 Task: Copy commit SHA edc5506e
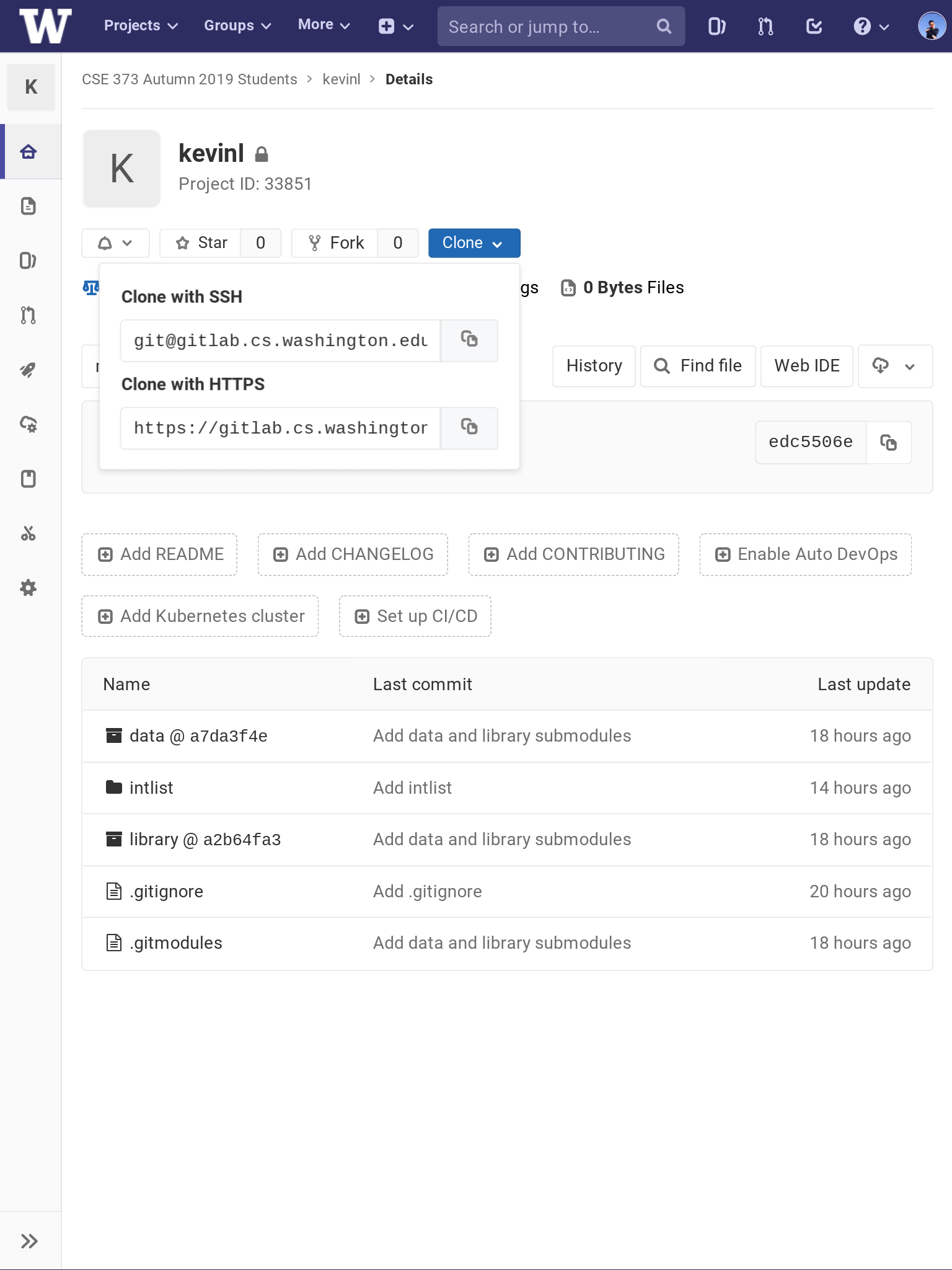(x=888, y=442)
